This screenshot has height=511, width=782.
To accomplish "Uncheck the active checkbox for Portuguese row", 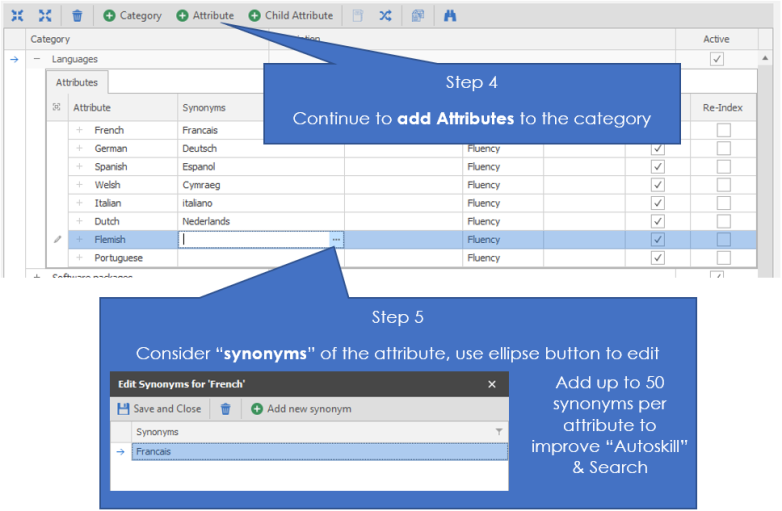I will 657,258.
